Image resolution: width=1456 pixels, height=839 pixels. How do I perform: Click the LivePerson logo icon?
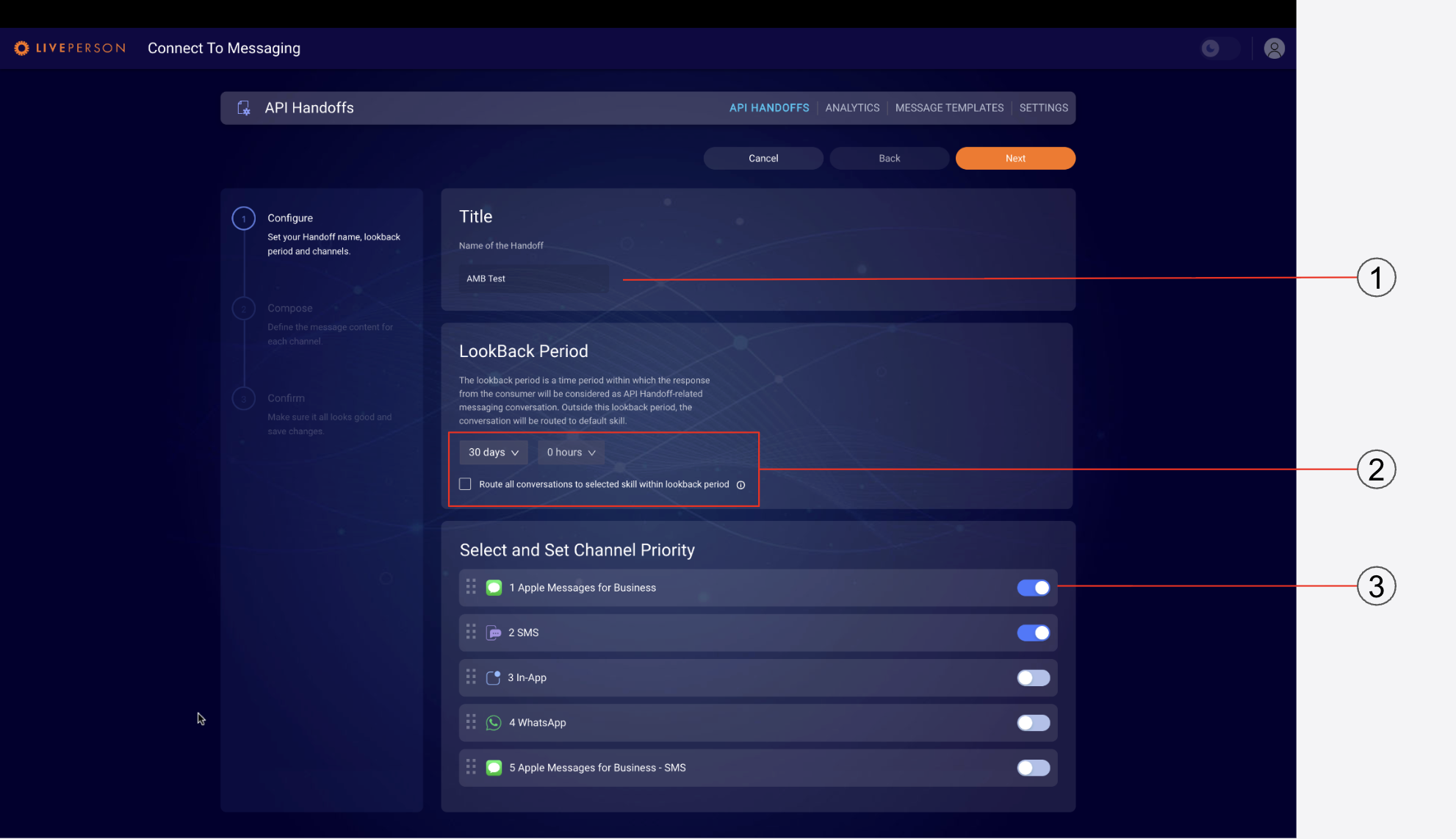coord(21,48)
